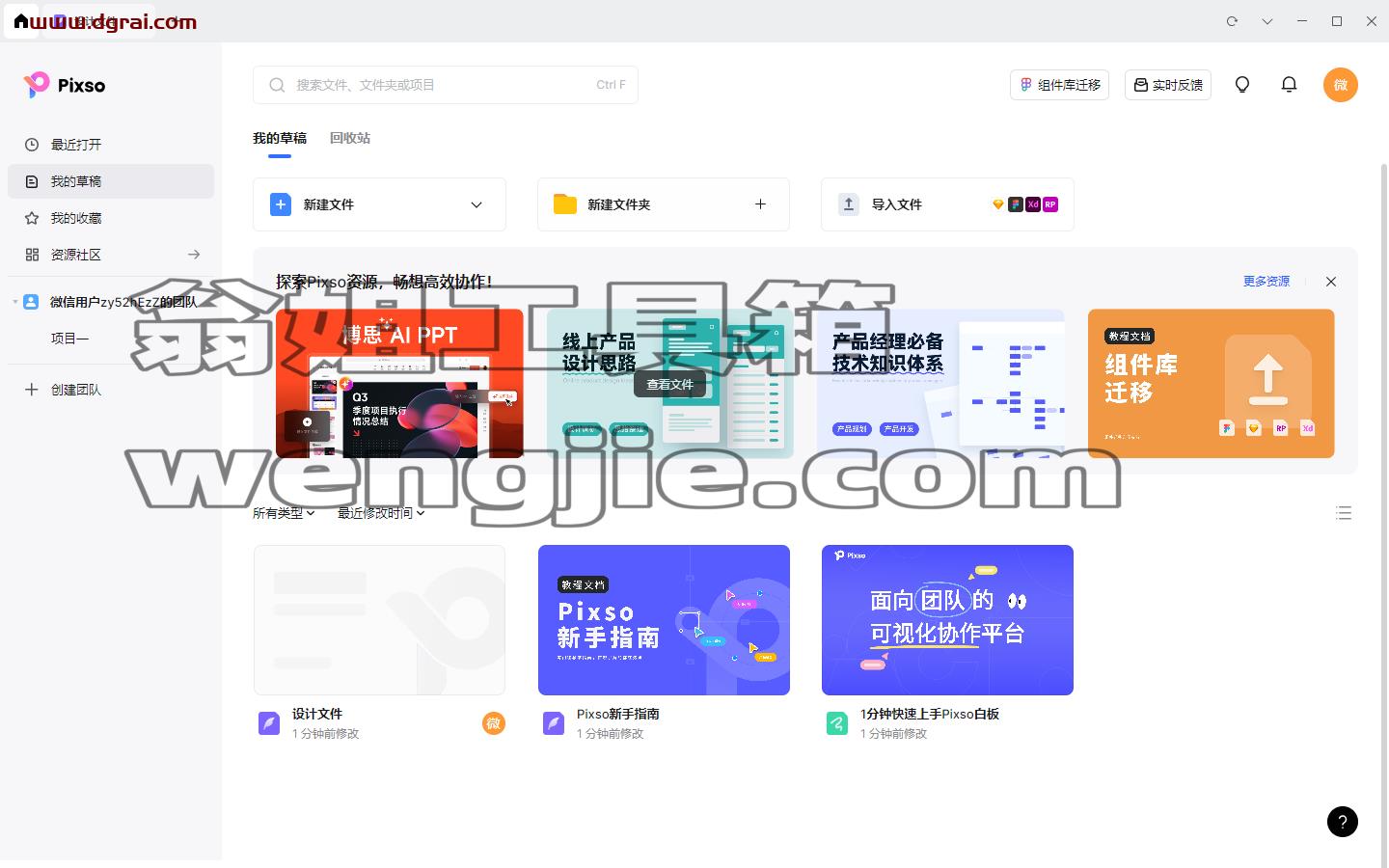Viewport: 1389px width, 868px height.
Task: Switch to 我的草稿 tab
Action: (280, 138)
